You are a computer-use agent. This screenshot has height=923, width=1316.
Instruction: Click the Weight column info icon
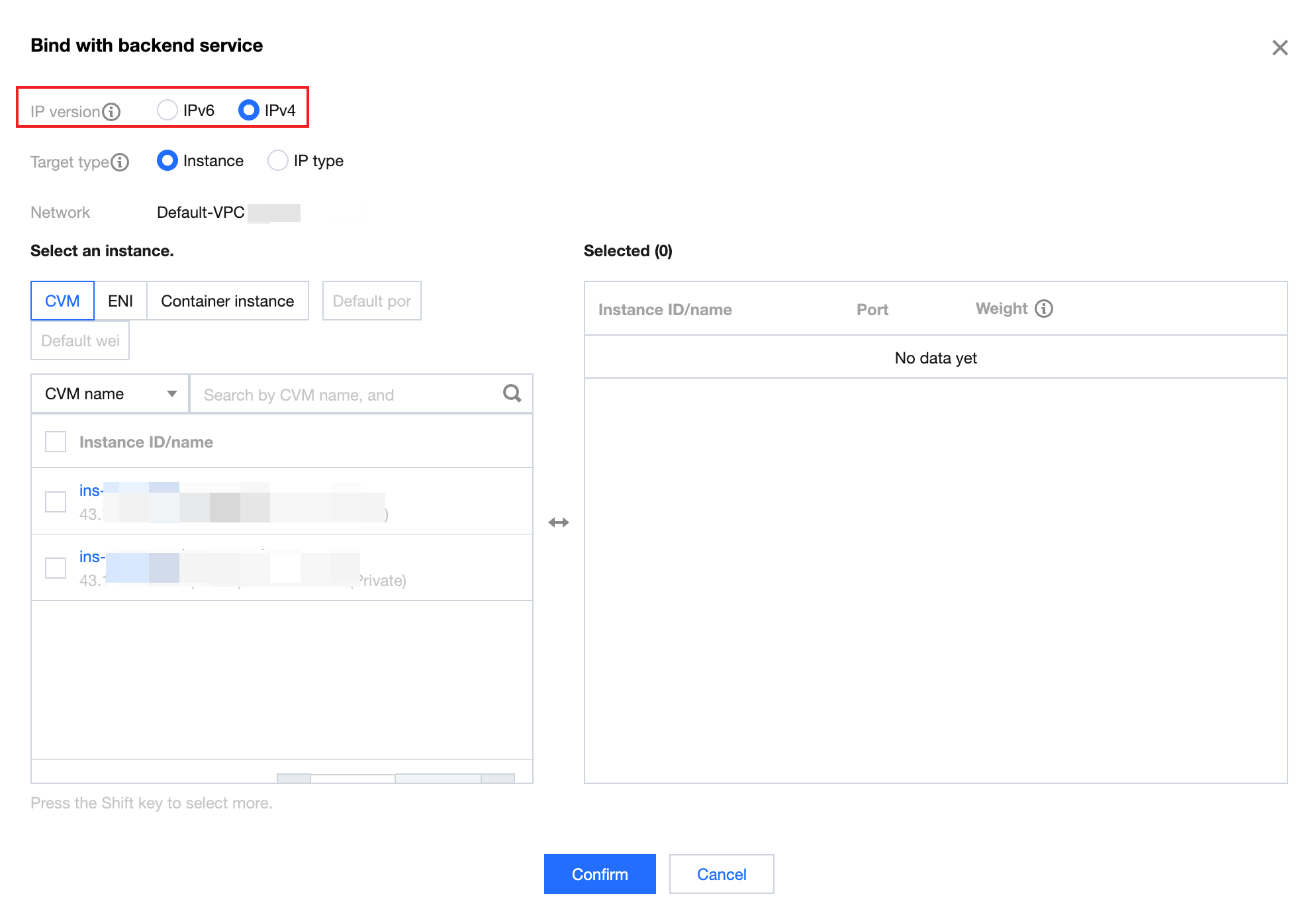point(1044,309)
